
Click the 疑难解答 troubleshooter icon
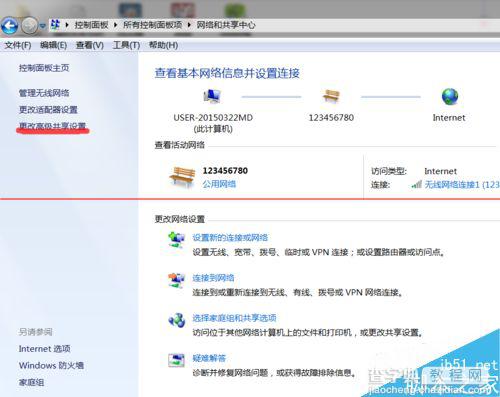(176, 360)
